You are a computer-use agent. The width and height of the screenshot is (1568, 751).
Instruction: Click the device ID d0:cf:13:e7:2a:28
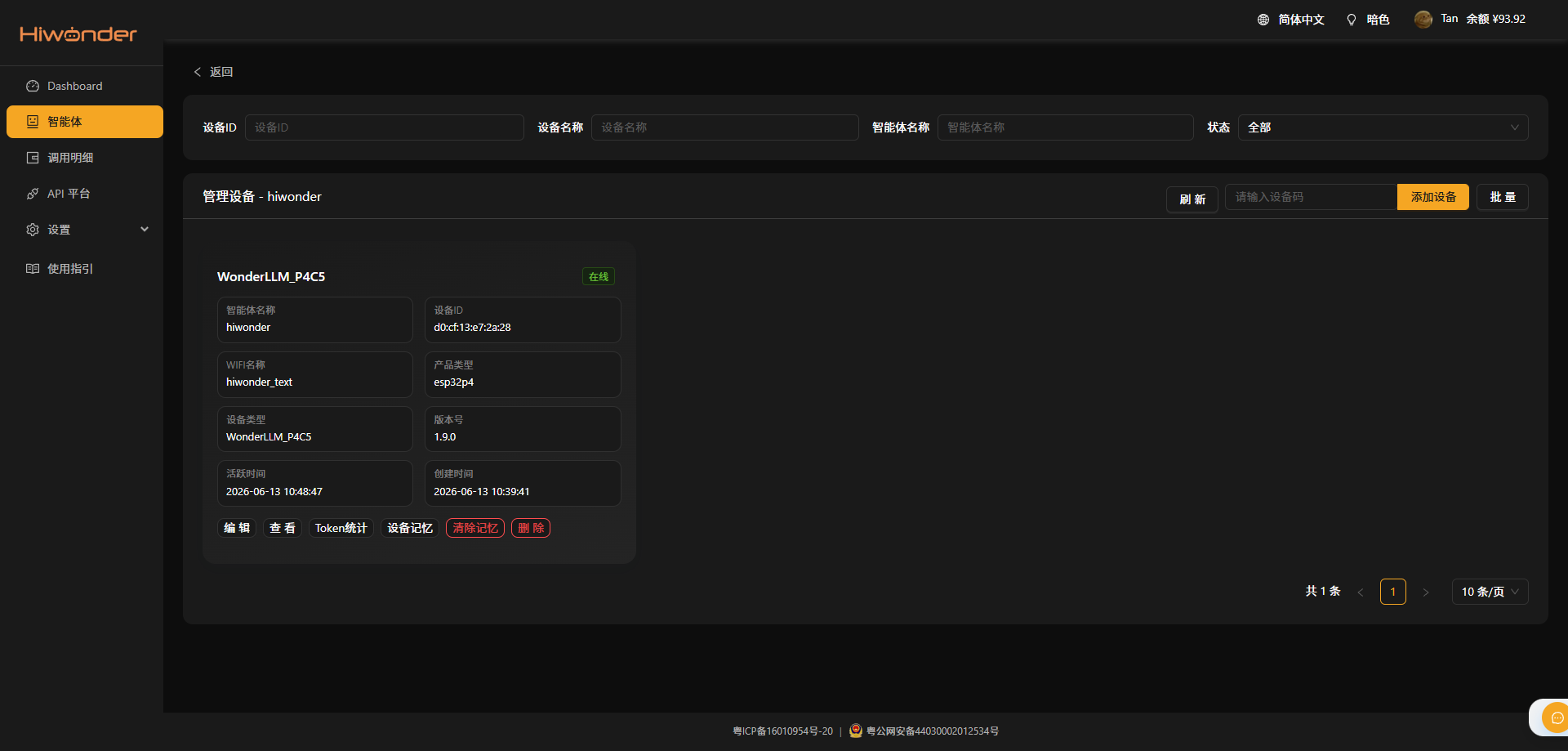click(x=472, y=328)
